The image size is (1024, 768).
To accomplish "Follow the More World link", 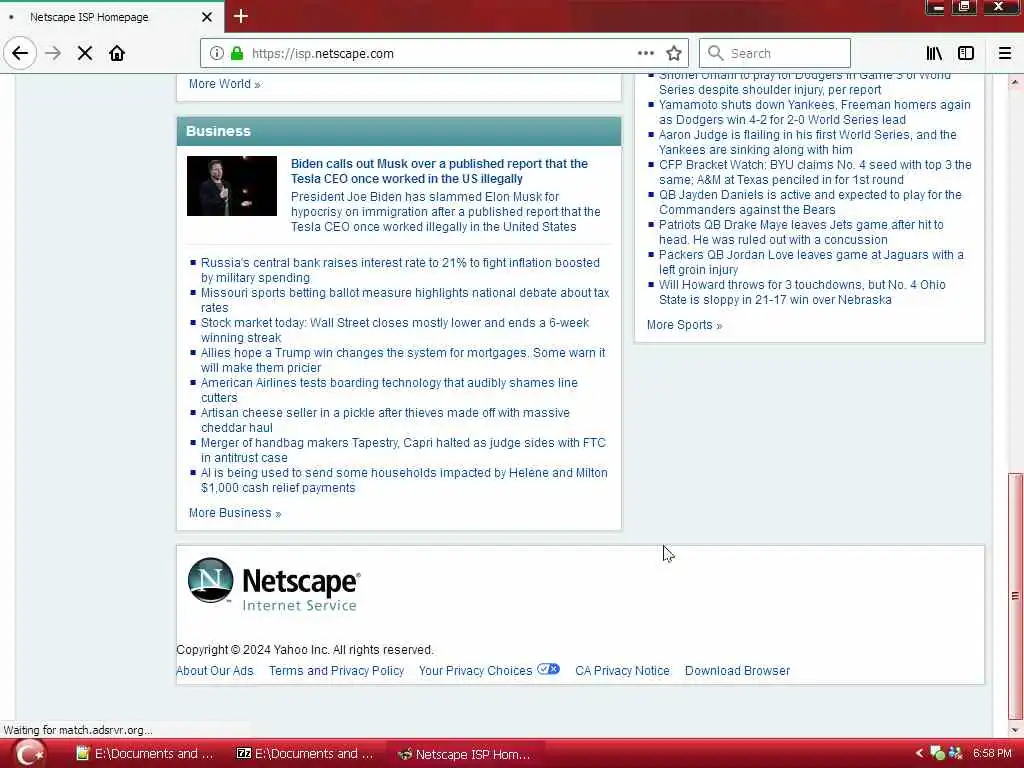I will pyautogui.click(x=224, y=84).
